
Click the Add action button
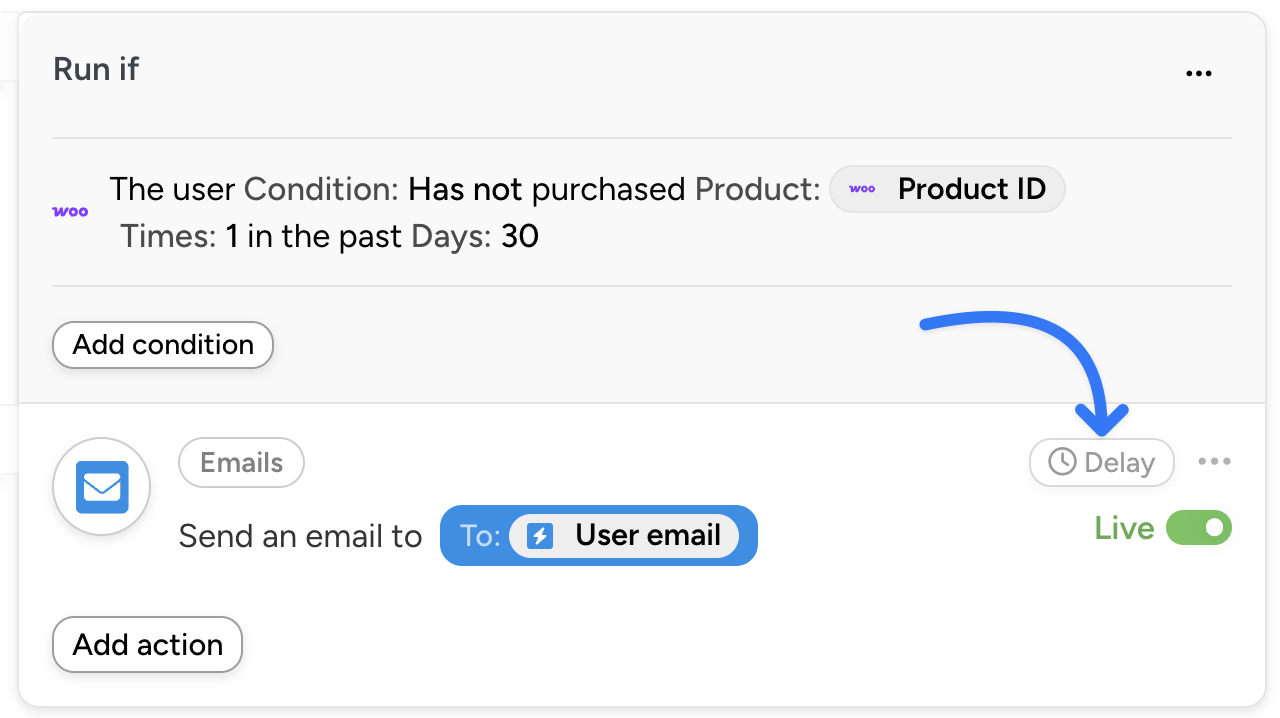148,645
